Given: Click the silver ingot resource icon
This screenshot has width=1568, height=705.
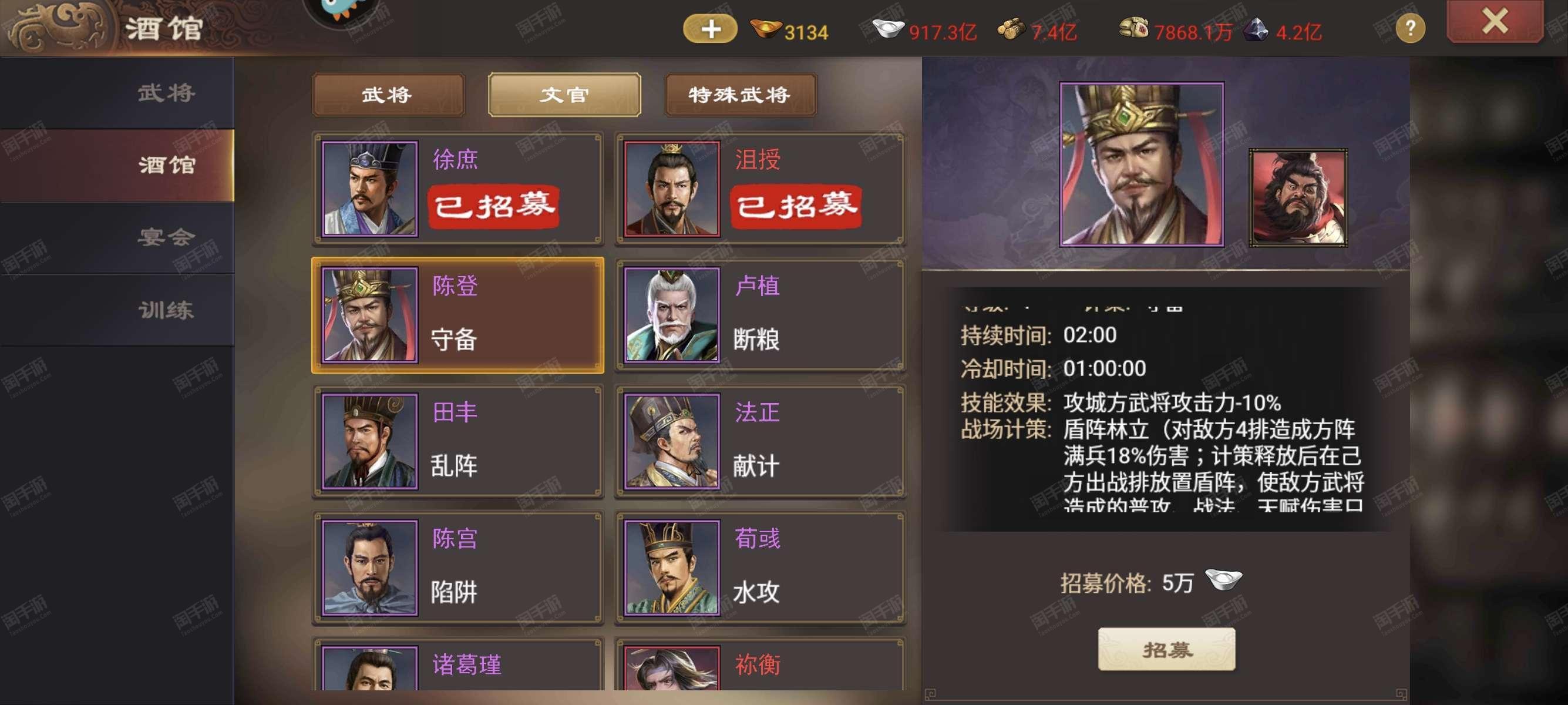Looking at the screenshot, I should point(888,28).
